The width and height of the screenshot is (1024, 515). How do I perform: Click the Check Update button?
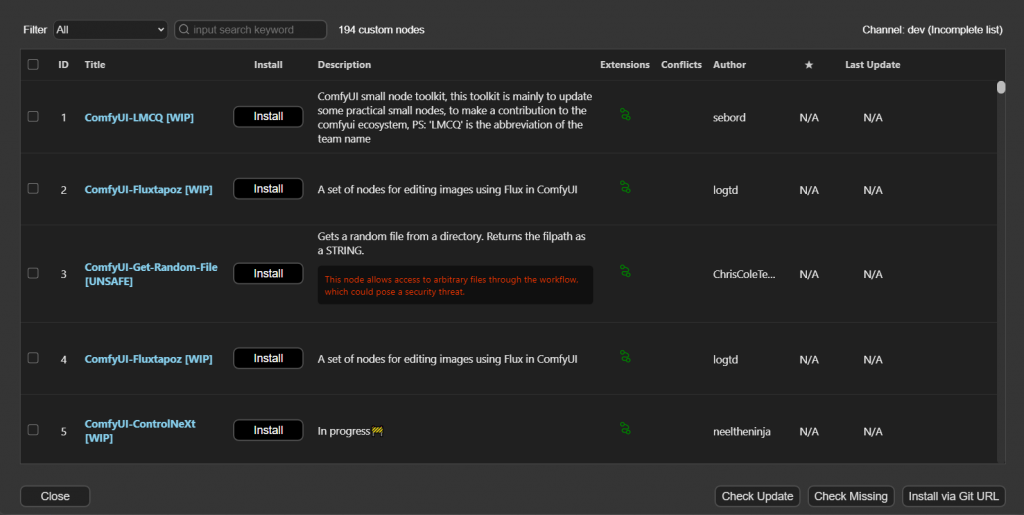click(757, 496)
